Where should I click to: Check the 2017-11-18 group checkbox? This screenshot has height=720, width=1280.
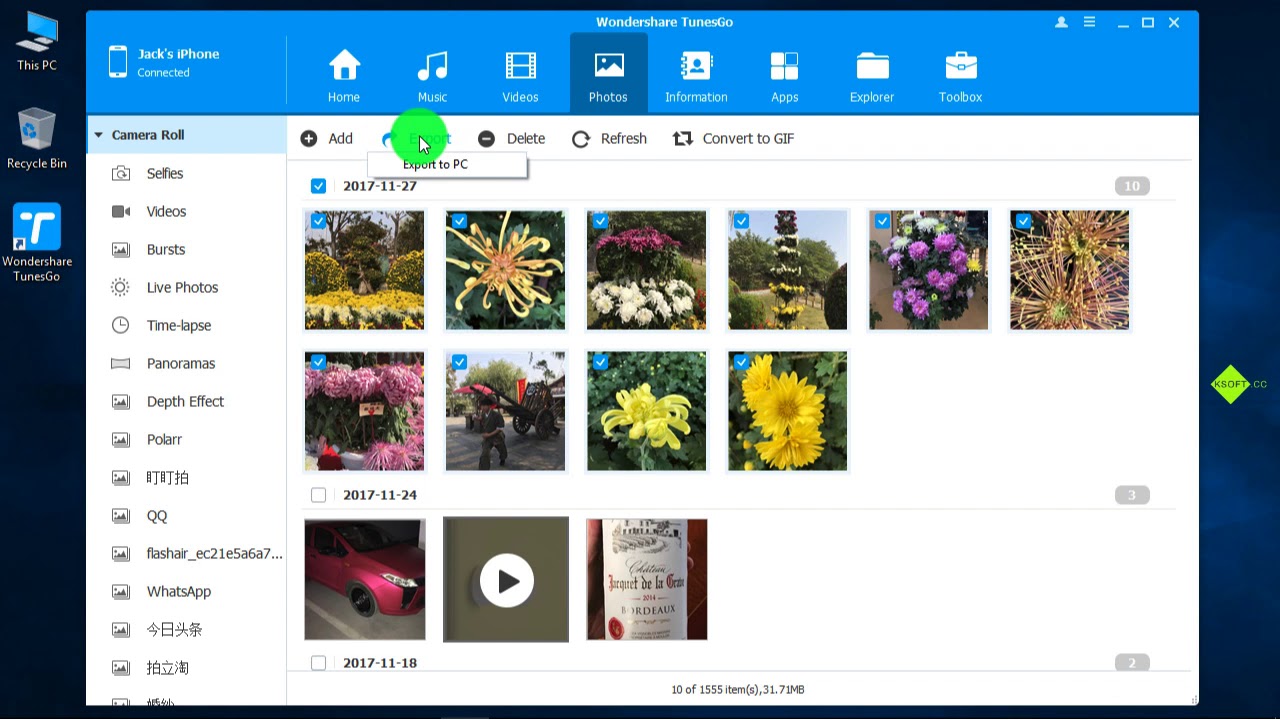point(318,663)
